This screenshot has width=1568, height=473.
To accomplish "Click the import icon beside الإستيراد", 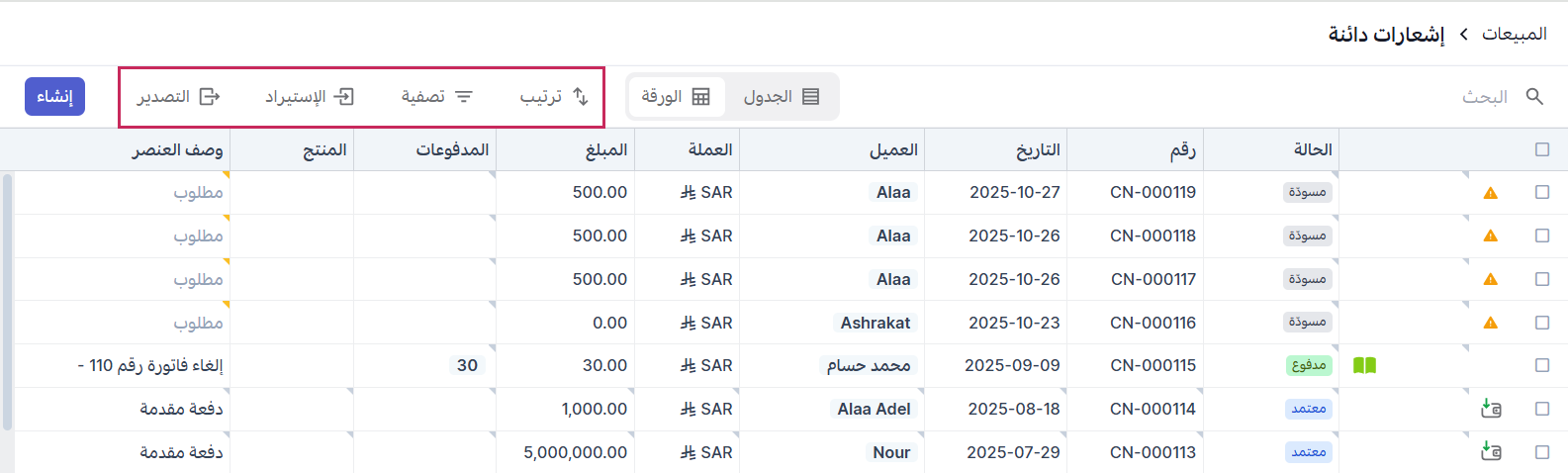I will pos(344,96).
